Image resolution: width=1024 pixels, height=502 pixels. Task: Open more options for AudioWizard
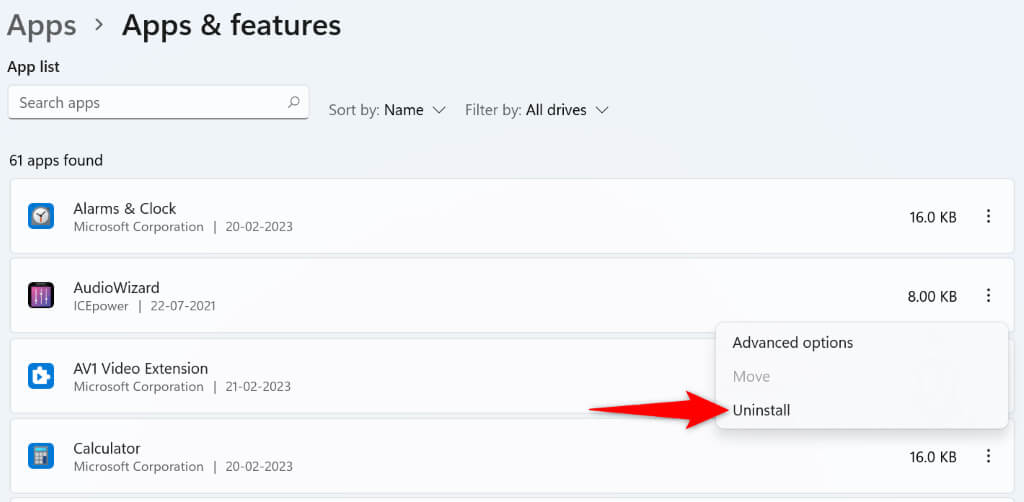(988, 296)
